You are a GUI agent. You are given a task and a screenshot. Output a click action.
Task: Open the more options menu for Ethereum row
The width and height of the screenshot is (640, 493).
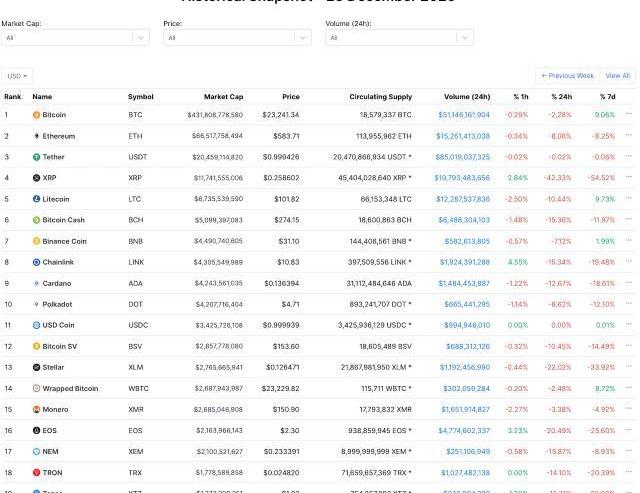point(629,136)
